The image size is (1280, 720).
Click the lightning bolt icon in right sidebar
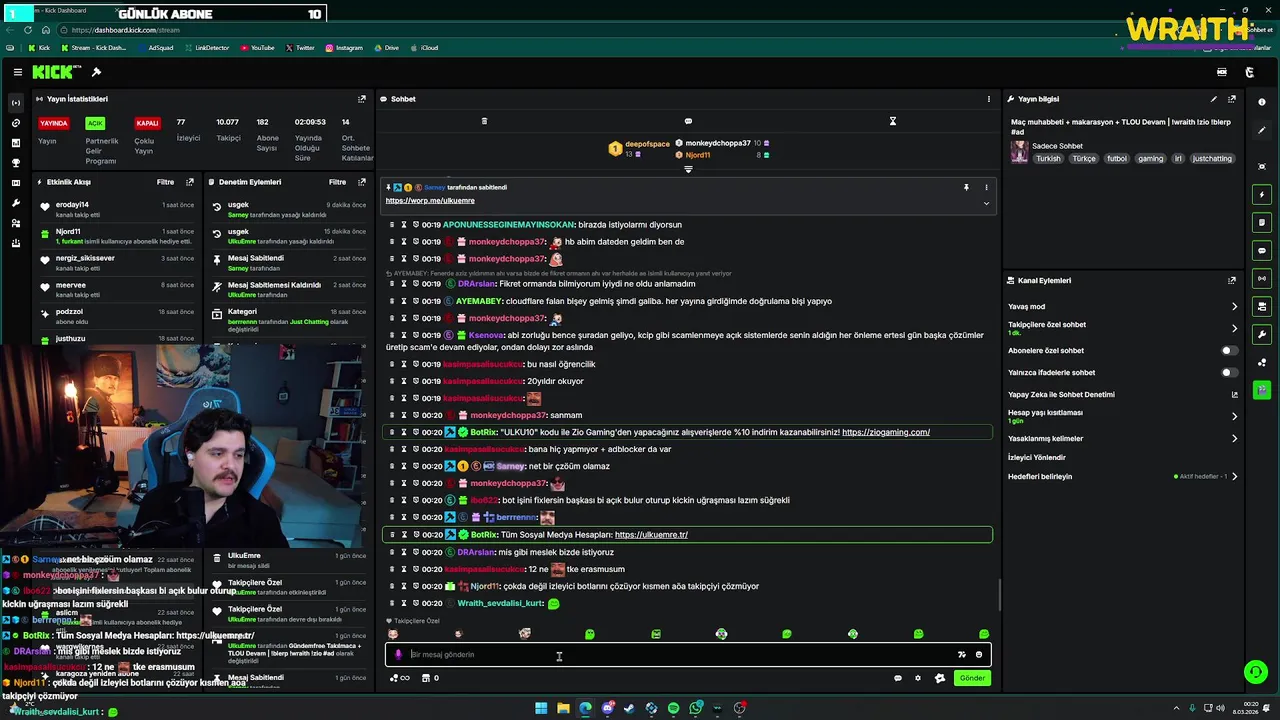[1262, 195]
